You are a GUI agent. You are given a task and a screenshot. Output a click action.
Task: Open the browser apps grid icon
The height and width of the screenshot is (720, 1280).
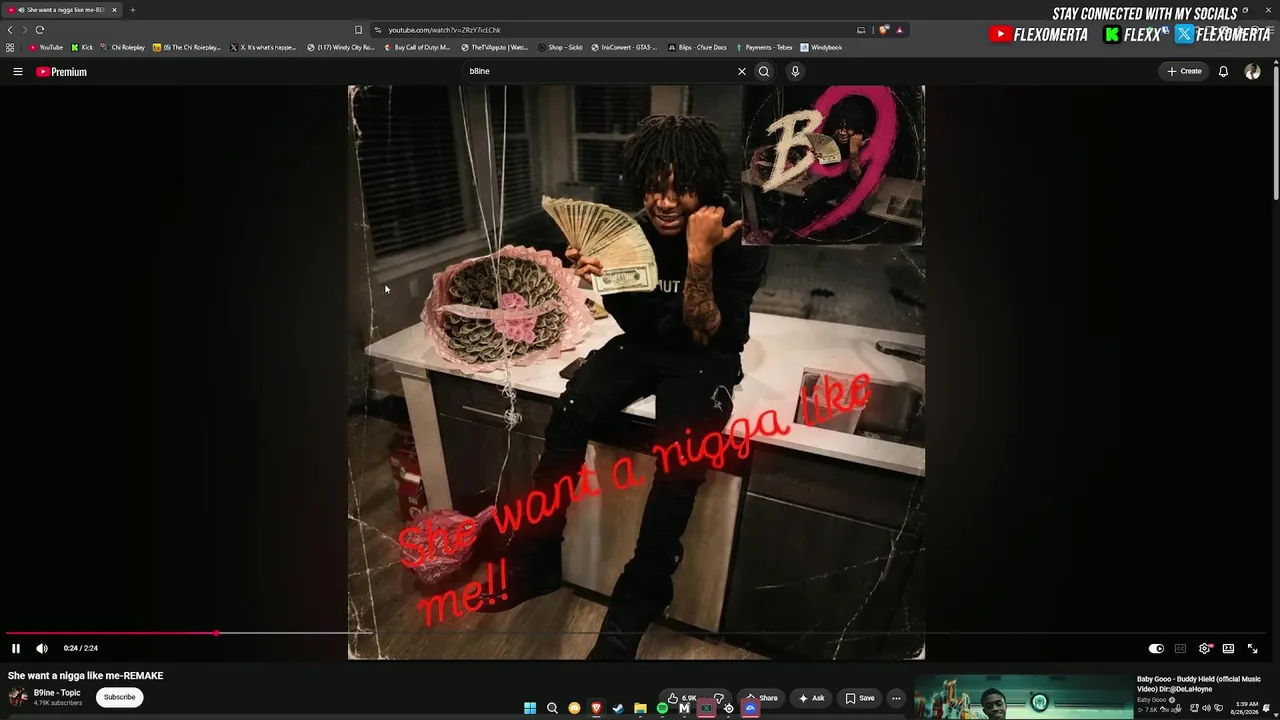click(x=10, y=47)
